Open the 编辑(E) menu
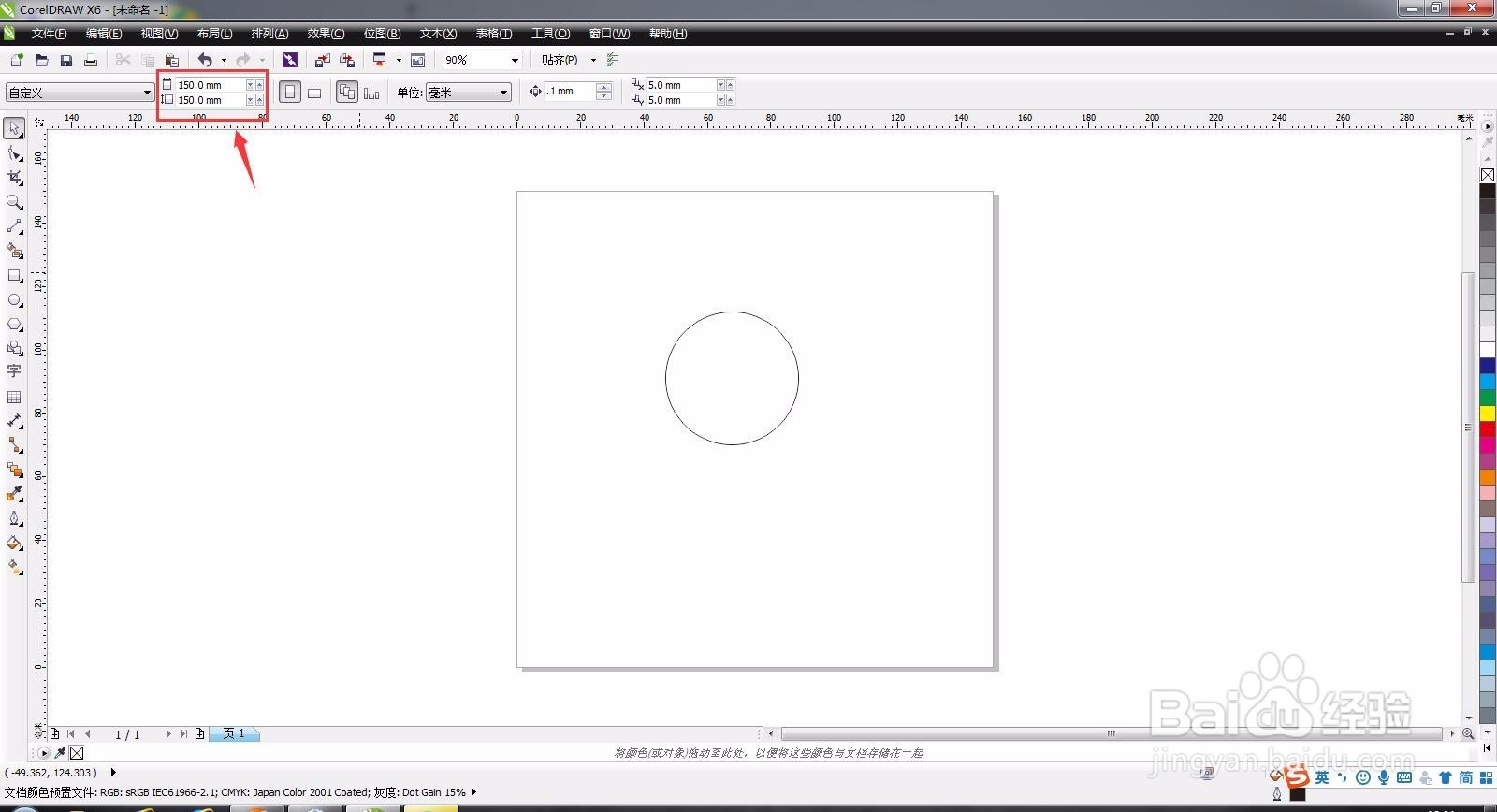The image size is (1497, 812). pos(104,34)
